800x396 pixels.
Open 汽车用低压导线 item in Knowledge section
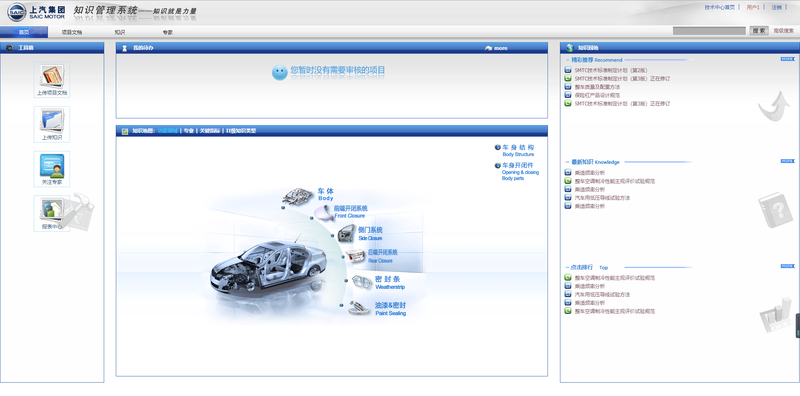click(602, 197)
